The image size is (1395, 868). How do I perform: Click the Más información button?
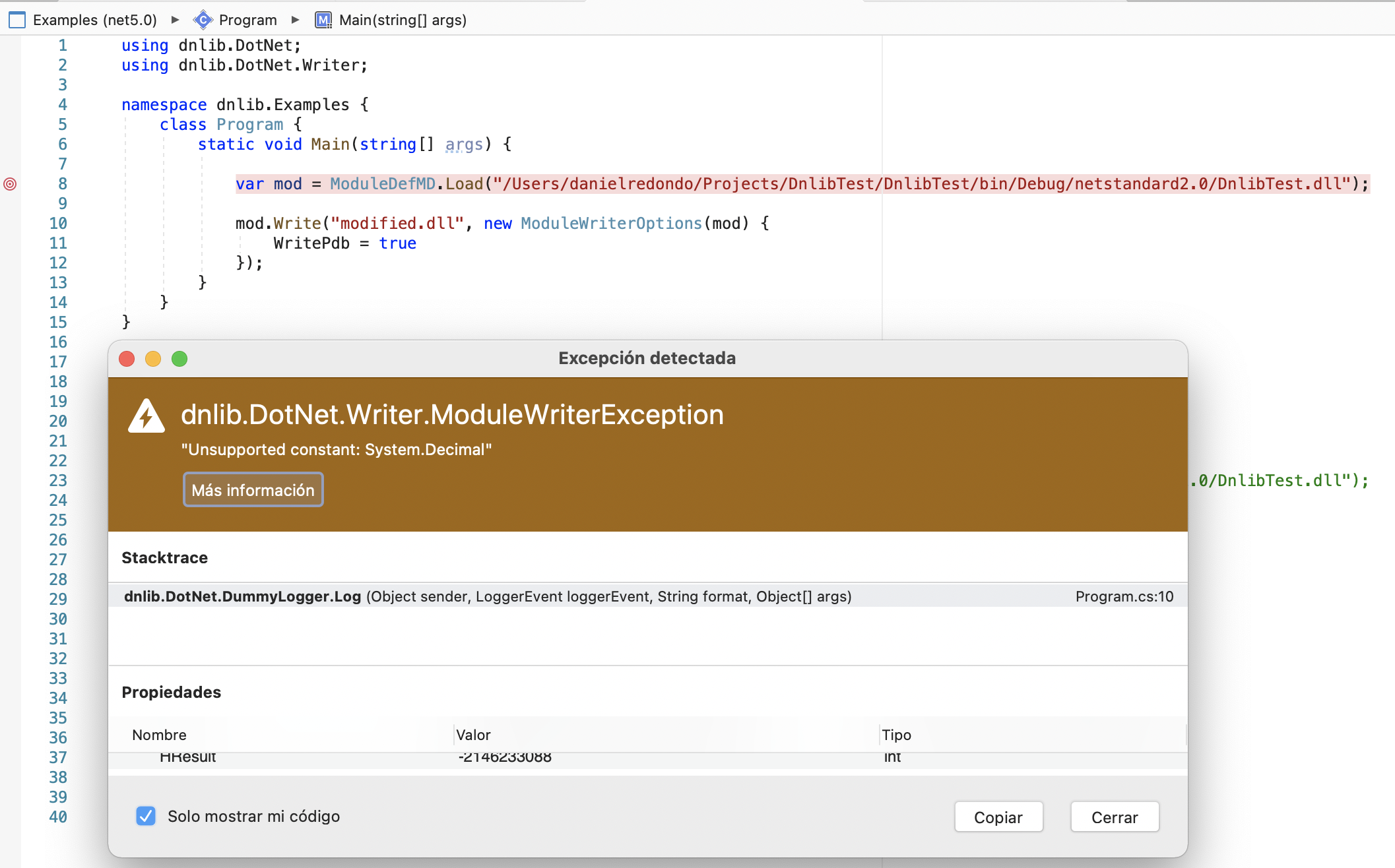(253, 490)
